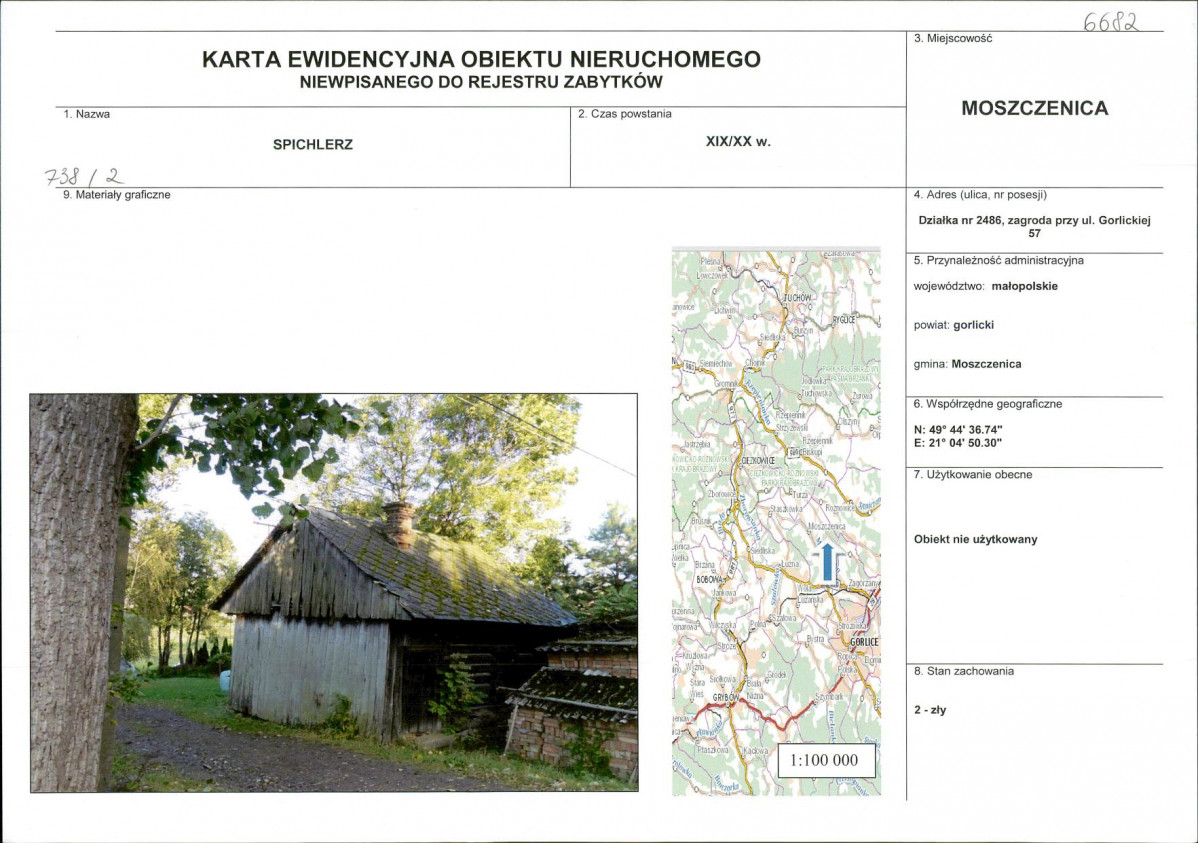1198x843 pixels.
Task: Click the title KARTA EWIDENCYJNA OBIEKTU NIERUCHOMEGO
Action: [481, 59]
